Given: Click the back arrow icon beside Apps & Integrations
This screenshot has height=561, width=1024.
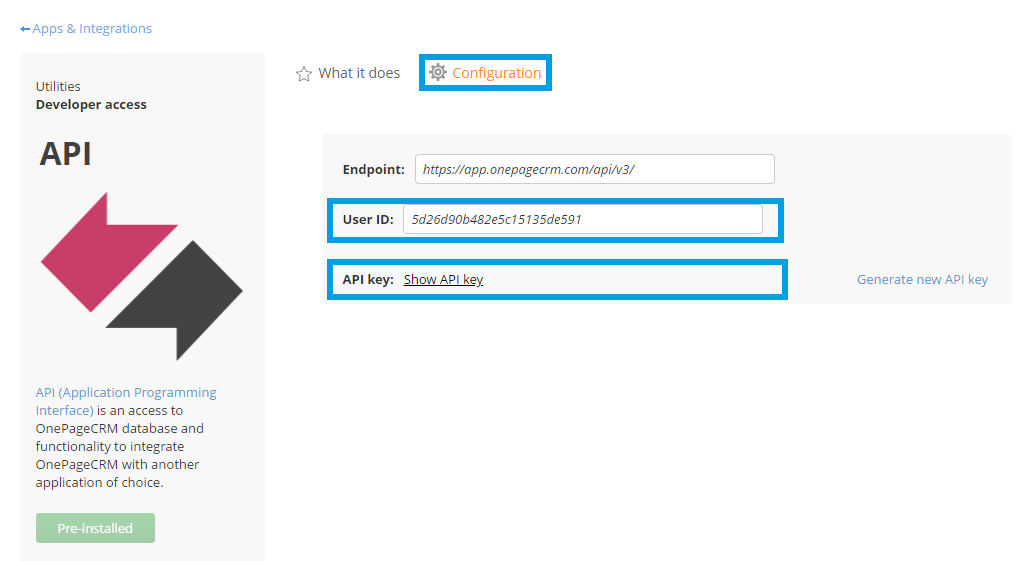Looking at the screenshot, I should point(25,29).
